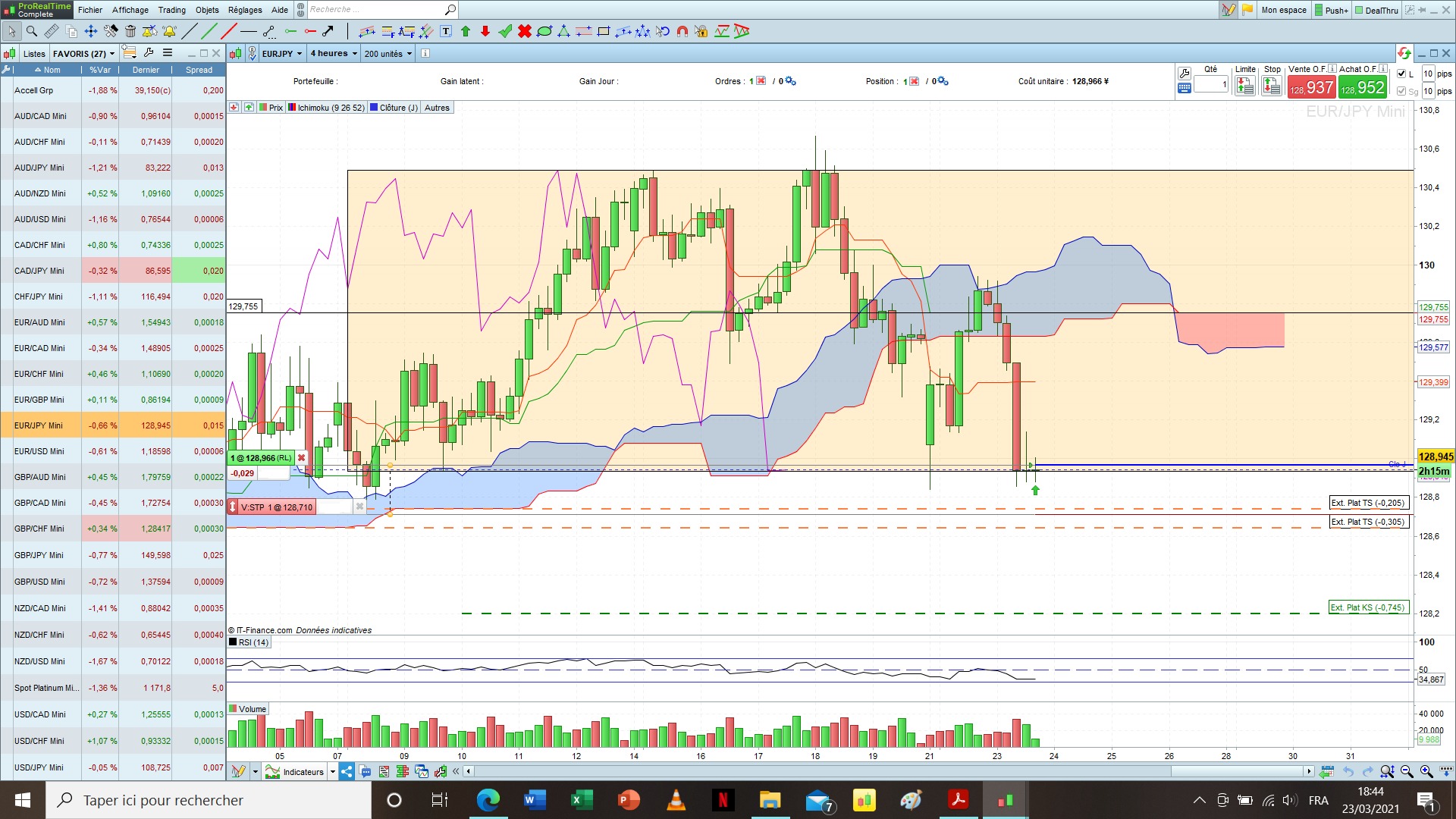The width and height of the screenshot is (1456, 819).
Task: Click the Stop order icon button
Action: (x=1272, y=87)
